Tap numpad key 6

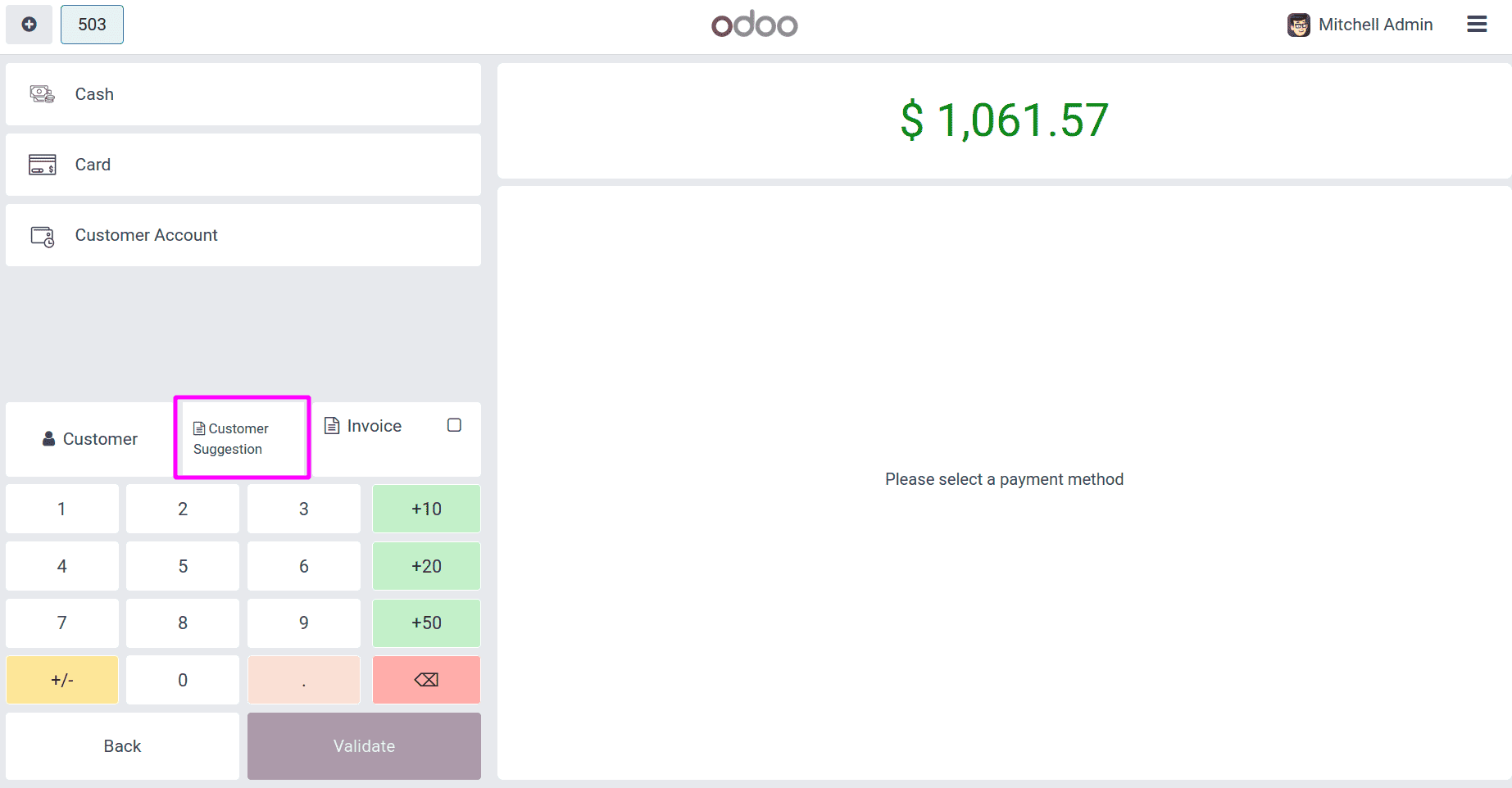304,566
